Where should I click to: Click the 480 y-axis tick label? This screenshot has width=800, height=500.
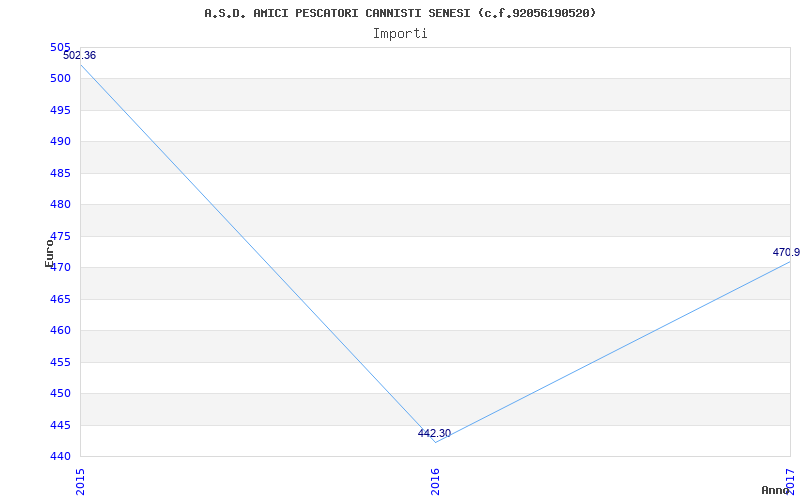click(60, 205)
